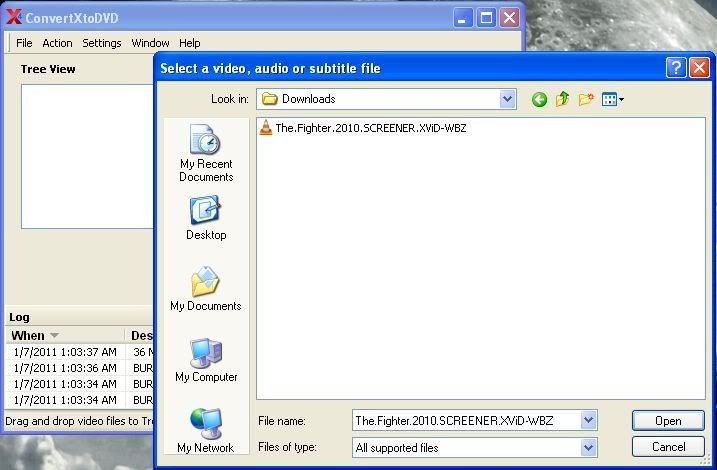The image size is (717, 470).
Task: Minimize the ConvertXtoDVD window
Action: pyautogui.click(x=463, y=18)
